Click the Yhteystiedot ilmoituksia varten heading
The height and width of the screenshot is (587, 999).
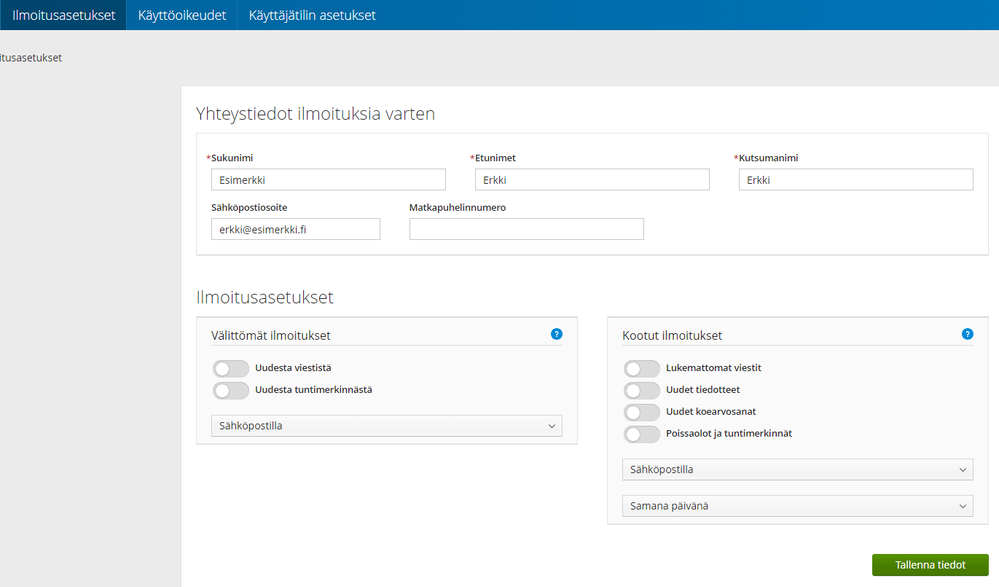pos(315,113)
